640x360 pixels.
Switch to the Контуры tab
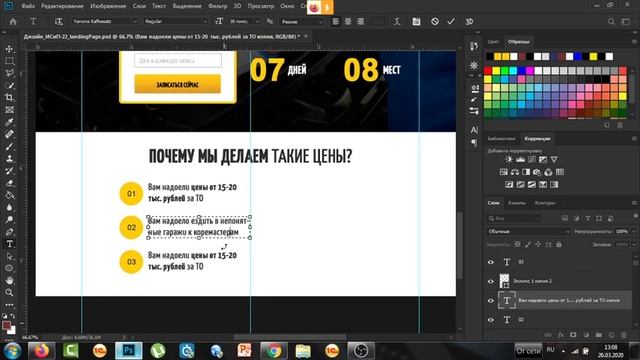click(x=545, y=203)
